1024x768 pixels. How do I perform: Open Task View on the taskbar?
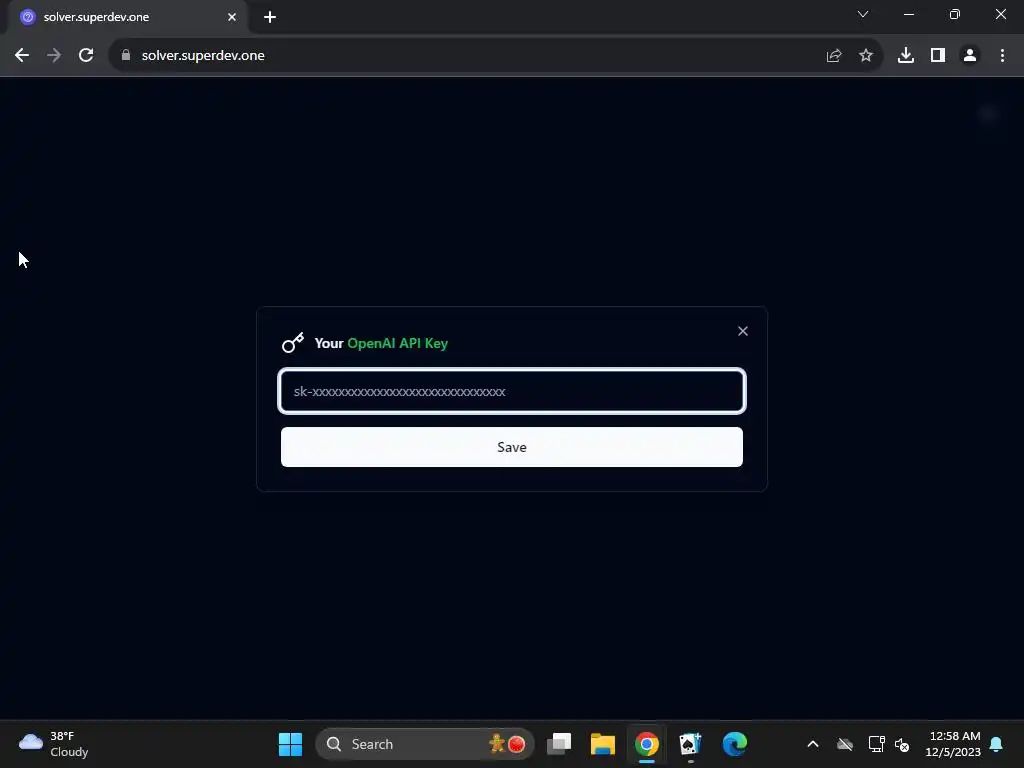coord(559,744)
